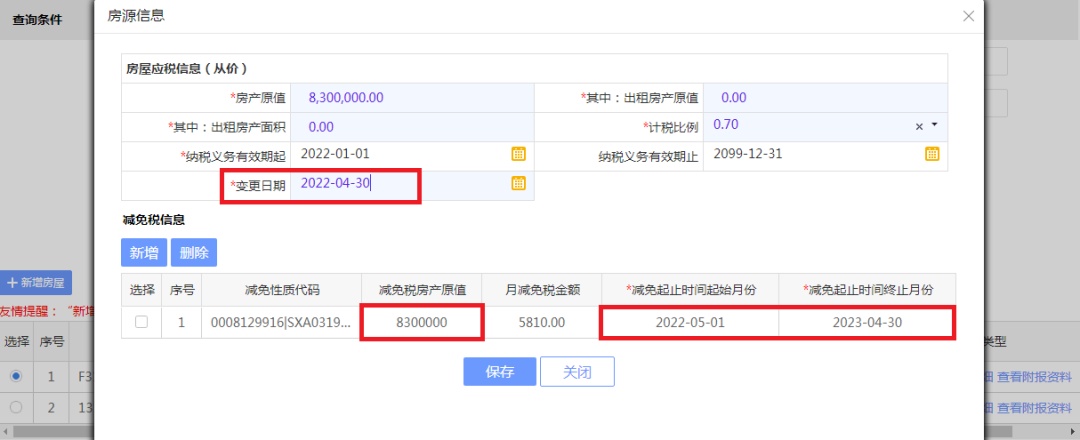The width and height of the screenshot is (1080, 440).
Task: Click the 新增 button under 减免税信息
Action: pyautogui.click(x=144, y=253)
